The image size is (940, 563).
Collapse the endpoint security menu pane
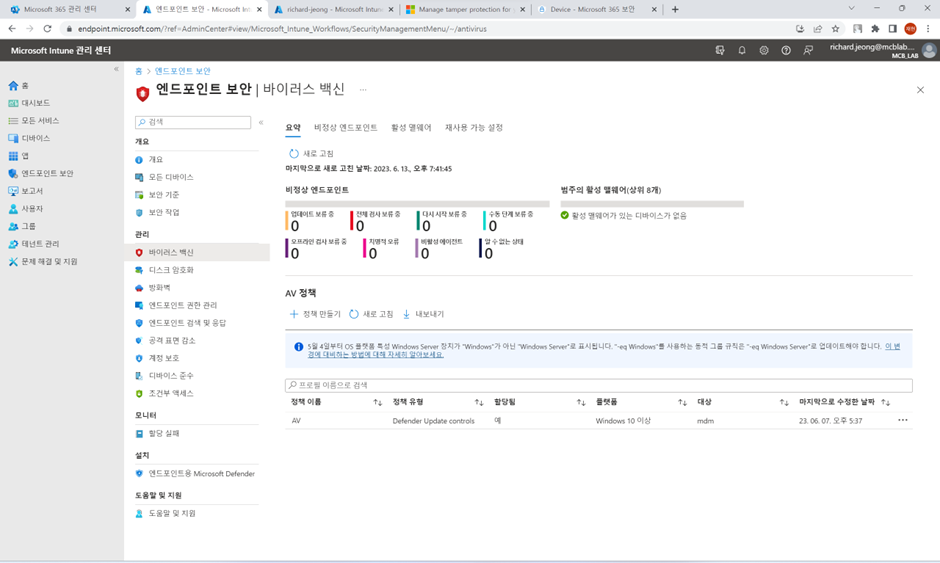[x=261, y=122]
